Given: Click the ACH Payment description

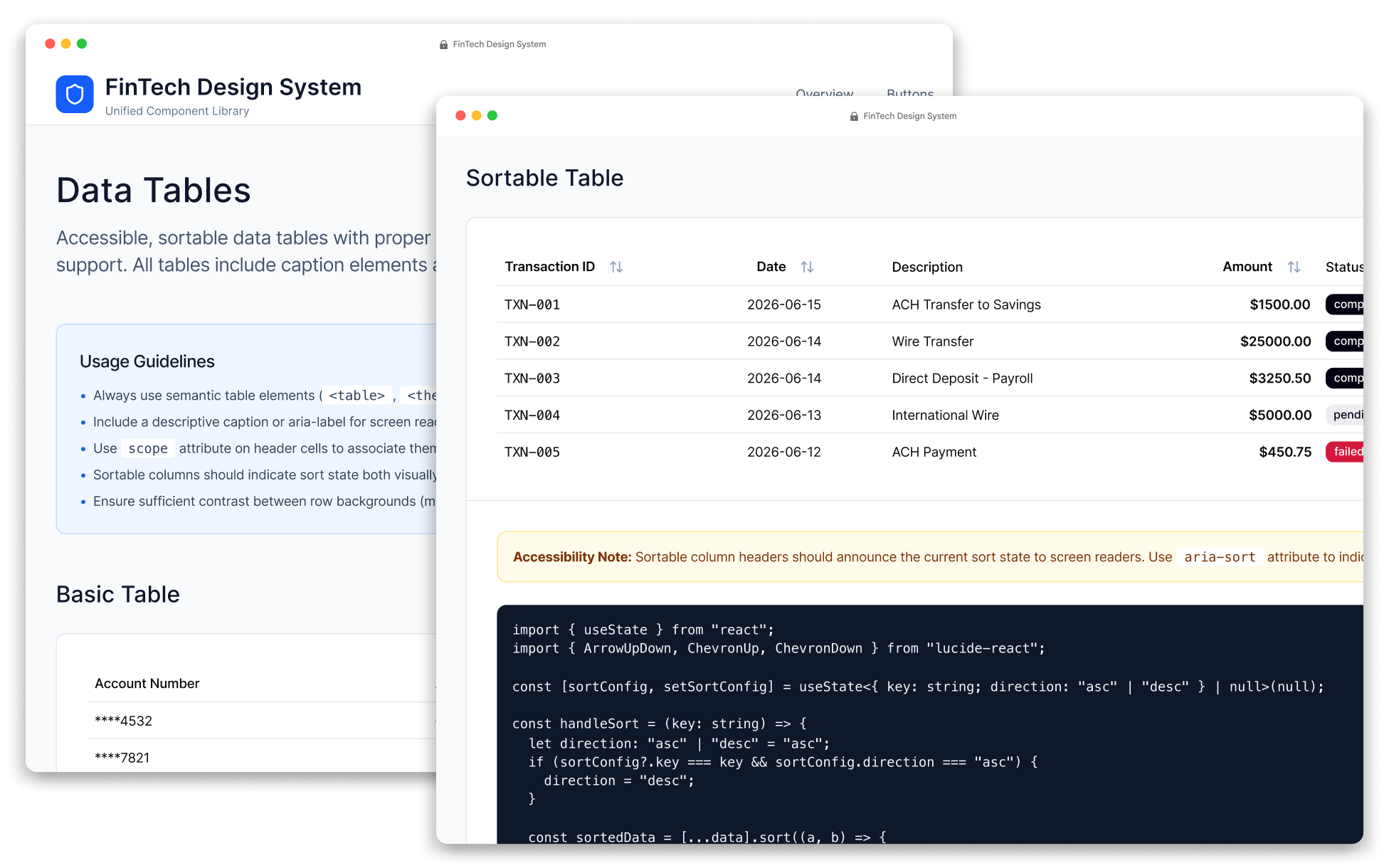Looking at the screenshot, I should tap(934, 452).
